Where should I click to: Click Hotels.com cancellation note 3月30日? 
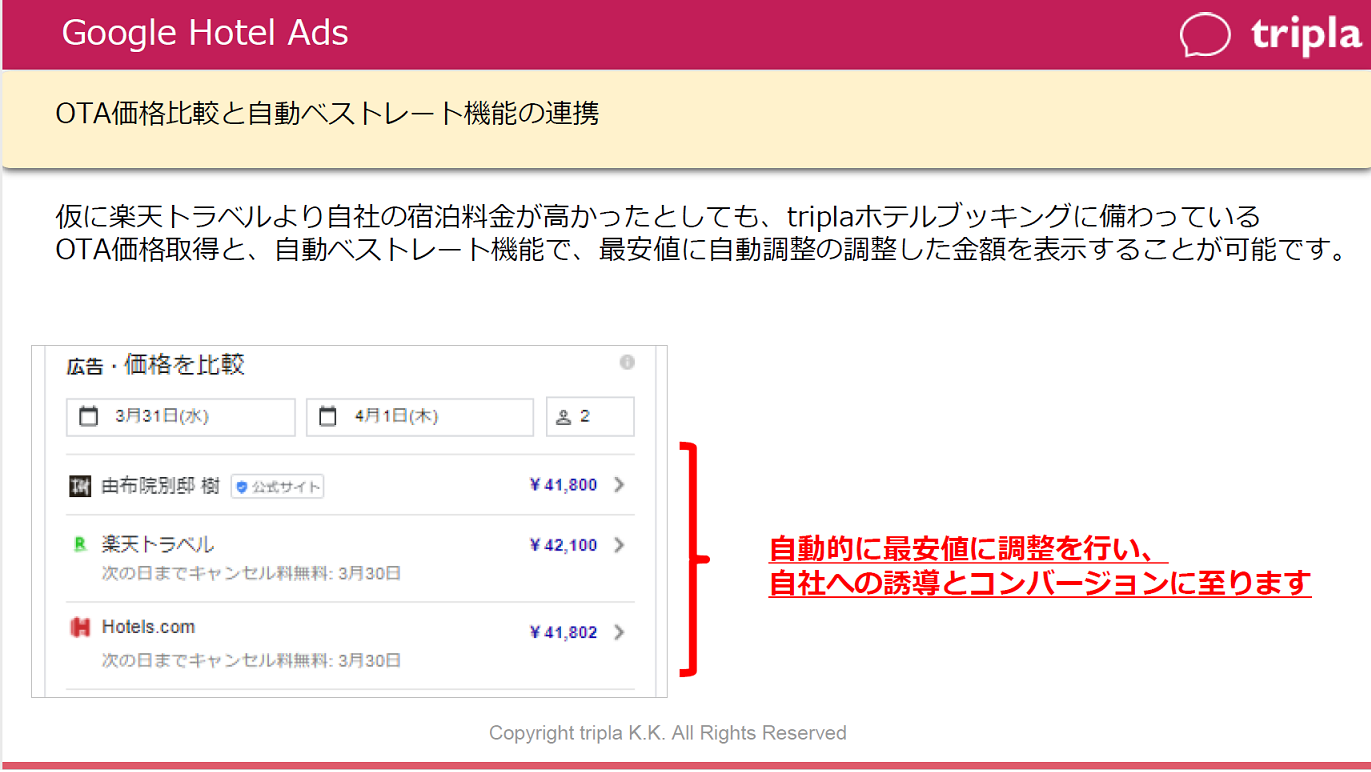pyautogui.click(x=251, y=661)
